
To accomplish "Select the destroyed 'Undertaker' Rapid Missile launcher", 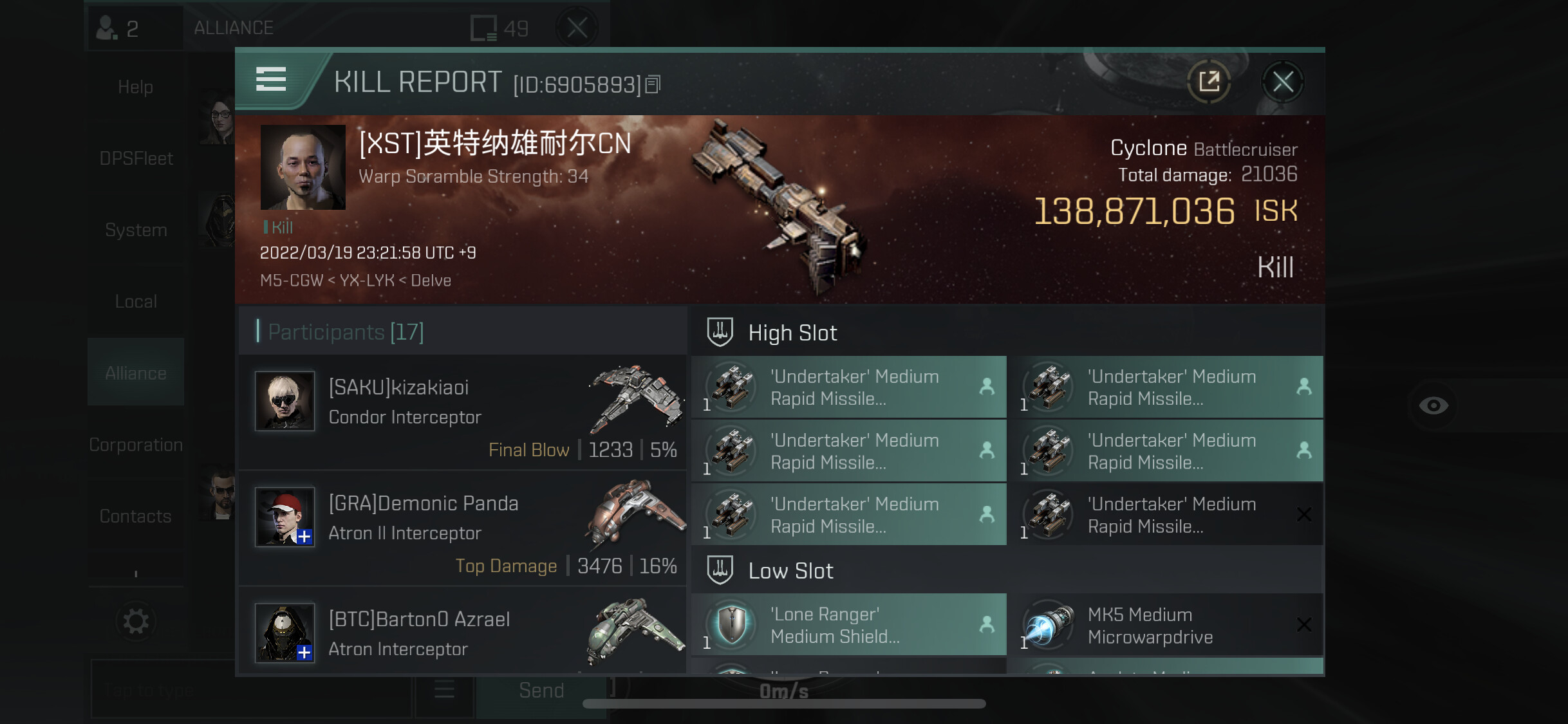I will click(x=1166, y=515).
